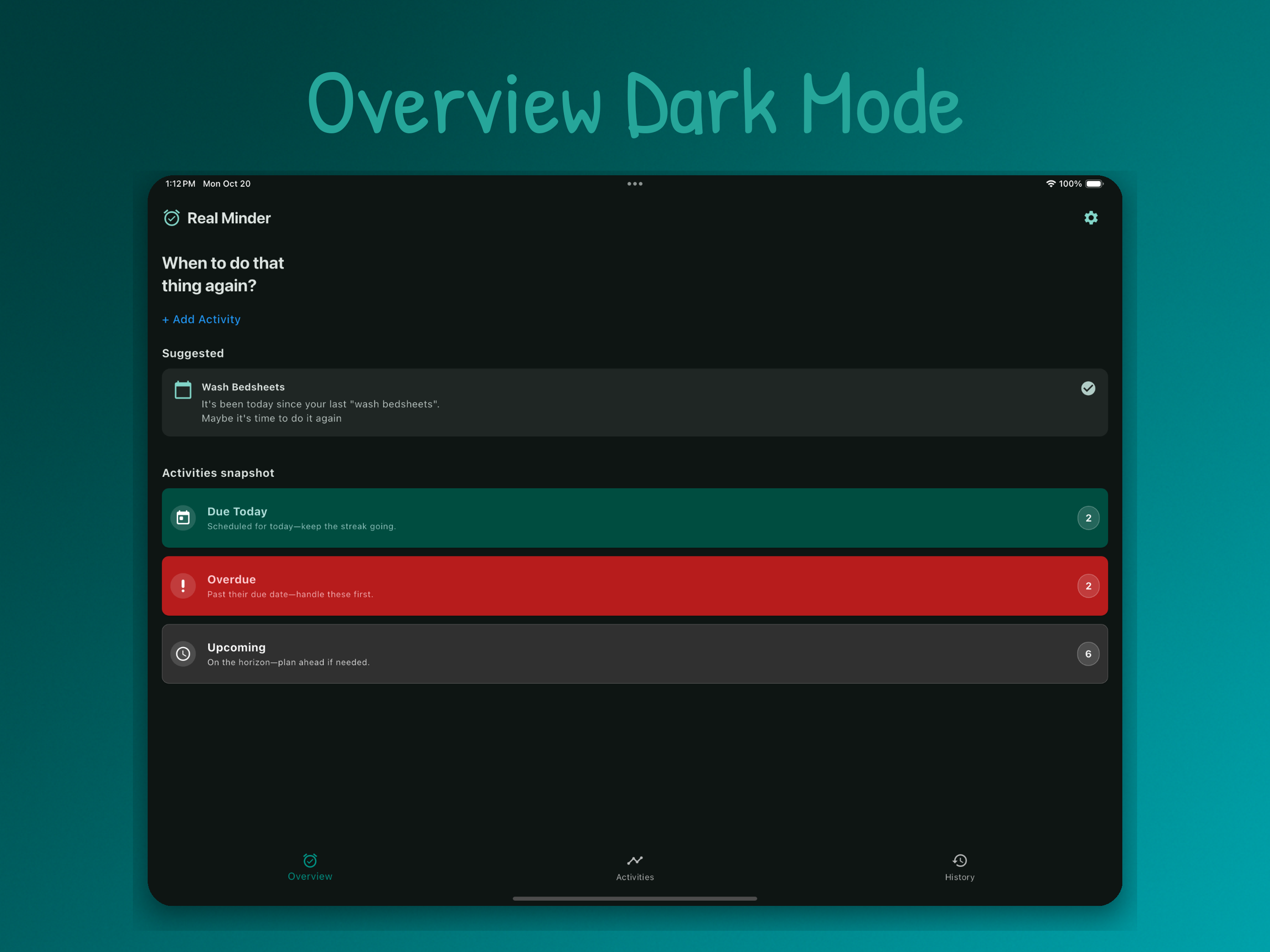Click the Real Minder alarm clock logo icon
1270x952 pixels.
[x=172, y=218]
